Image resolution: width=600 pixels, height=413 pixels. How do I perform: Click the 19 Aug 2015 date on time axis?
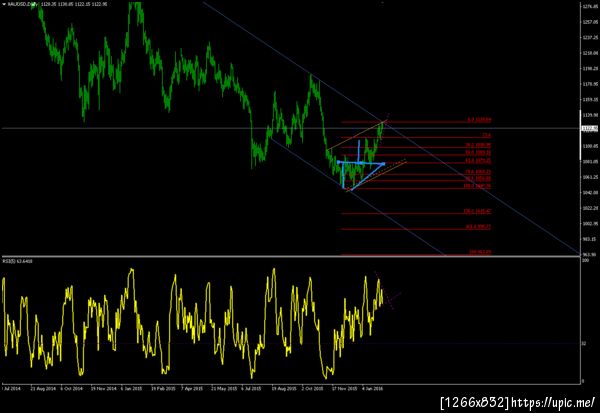pyautogui.click(x=284, y=388)
